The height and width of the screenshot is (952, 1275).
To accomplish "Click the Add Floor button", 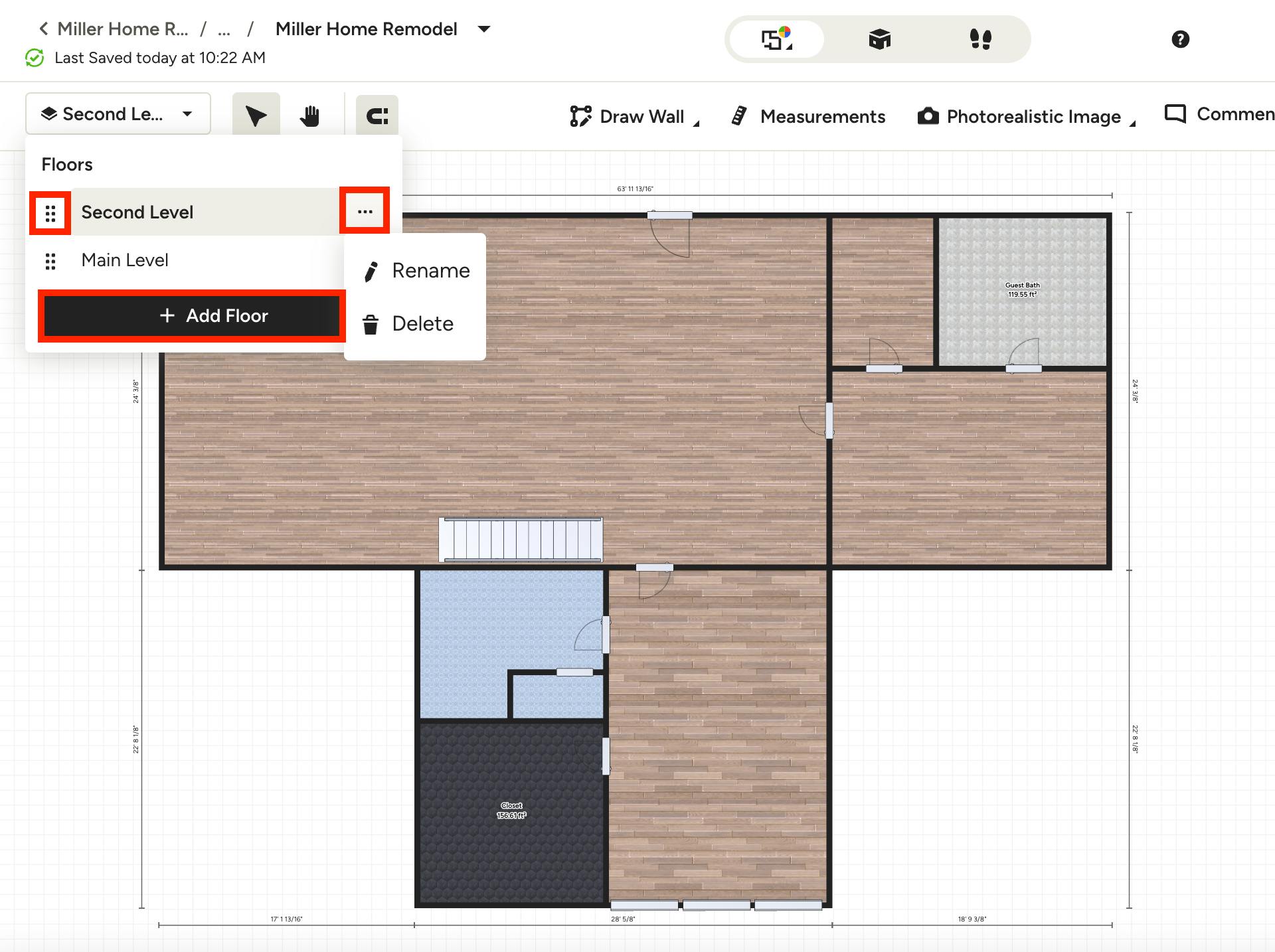I will point(192,316).
